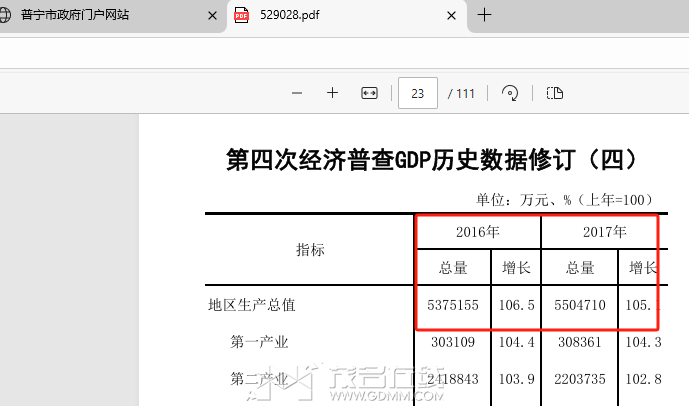Click the fit to width icon
The height and width of the screenshot is (406, 689).
tap(369, 93)
